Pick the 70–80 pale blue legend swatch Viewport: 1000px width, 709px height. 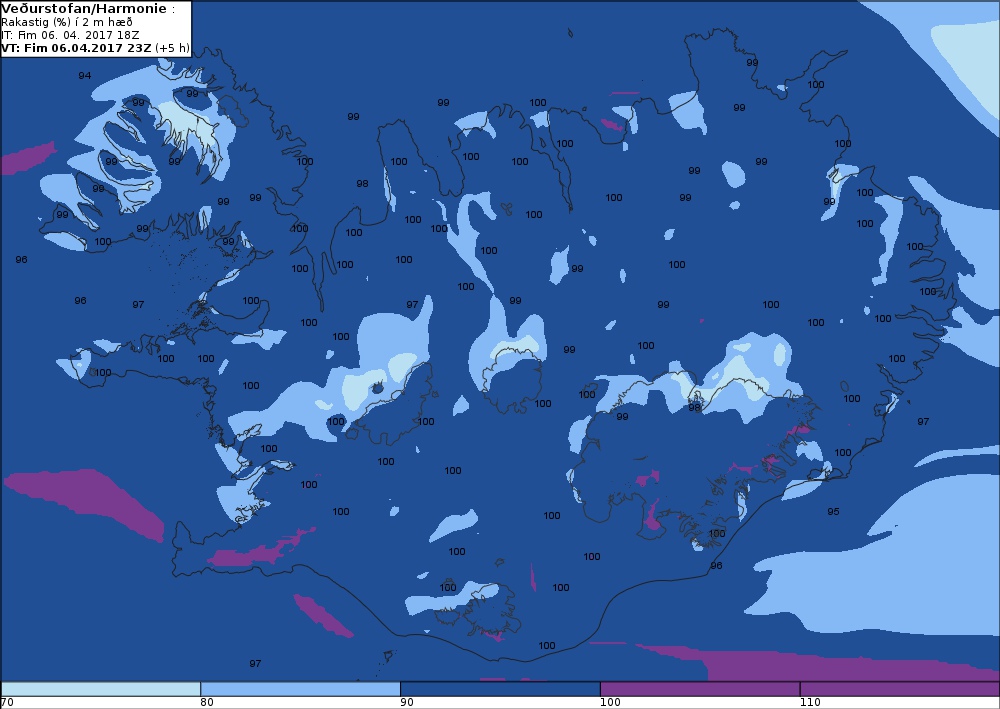[x=101, y=689]
